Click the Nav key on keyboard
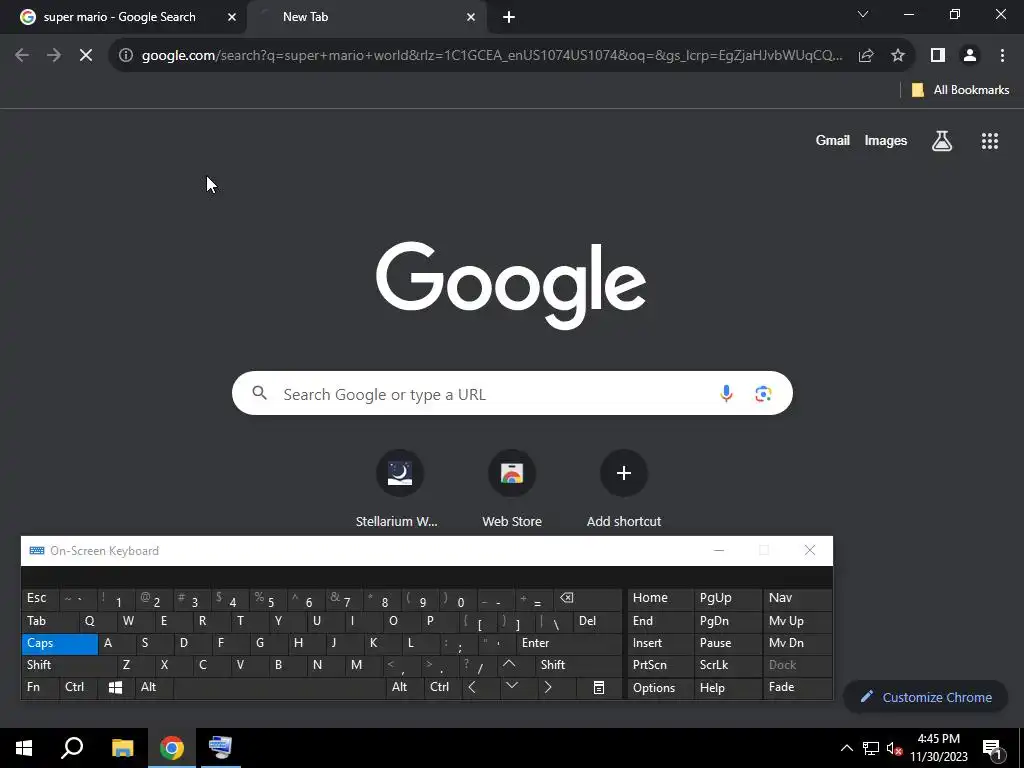This screenshot has width=1024, height=768. click(x=797, y=599)
